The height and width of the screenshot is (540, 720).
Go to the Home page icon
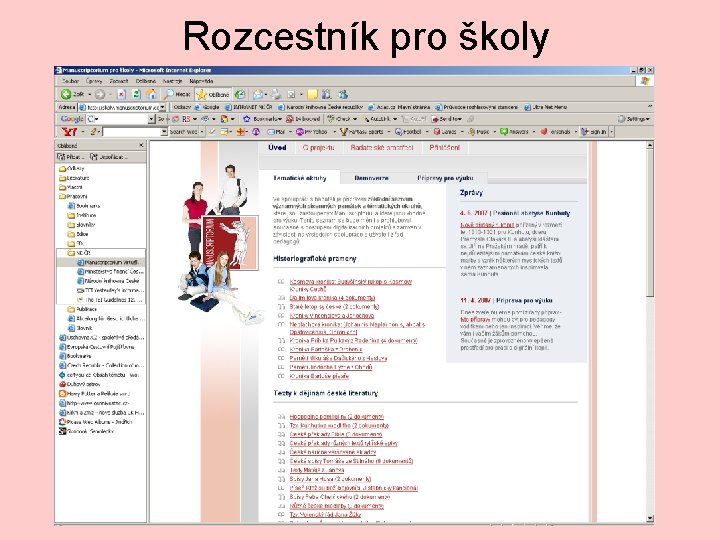click(151, 94)
